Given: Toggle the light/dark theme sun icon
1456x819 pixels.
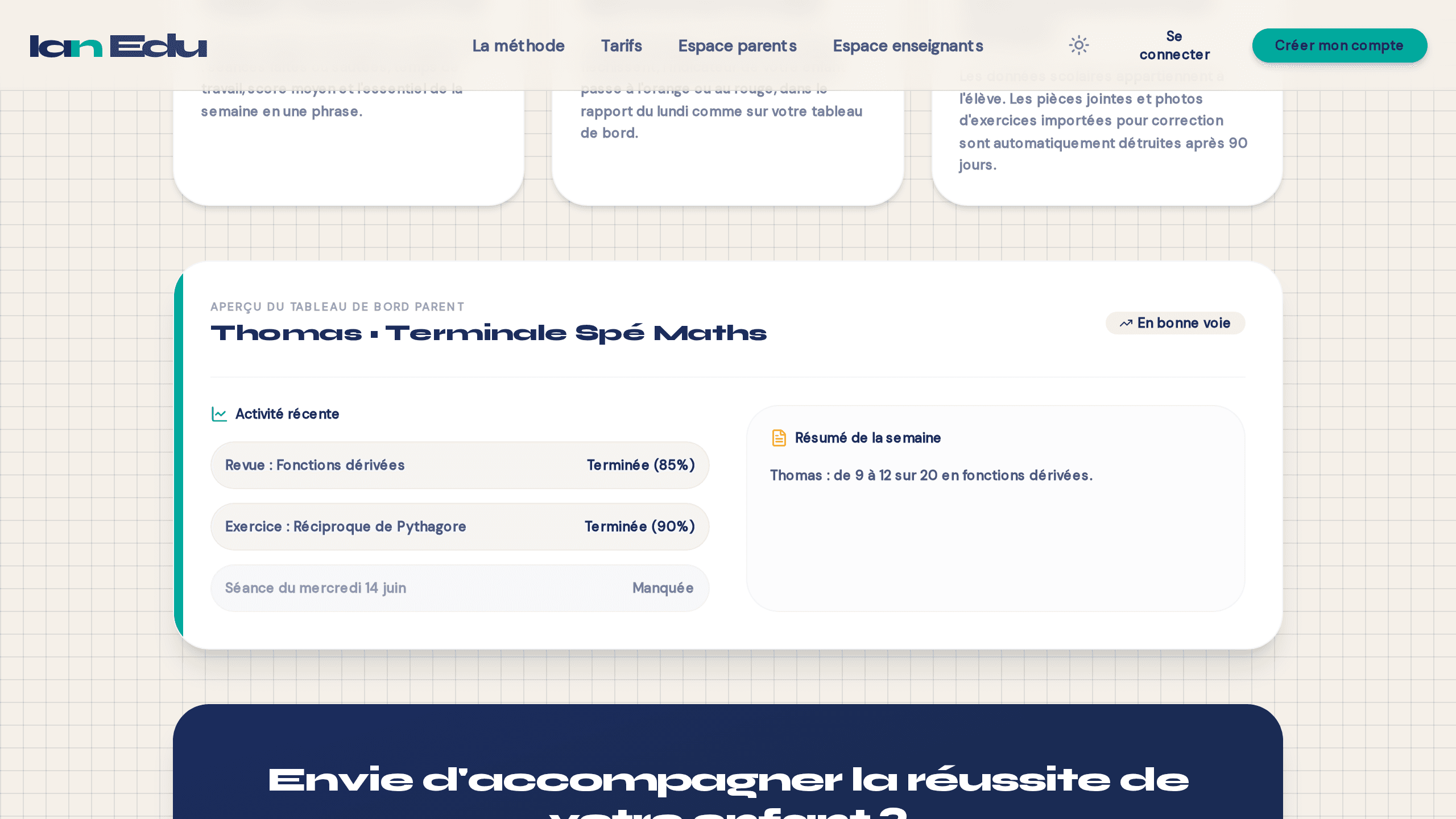Looking at the screenshot, I should (1078, 45).
